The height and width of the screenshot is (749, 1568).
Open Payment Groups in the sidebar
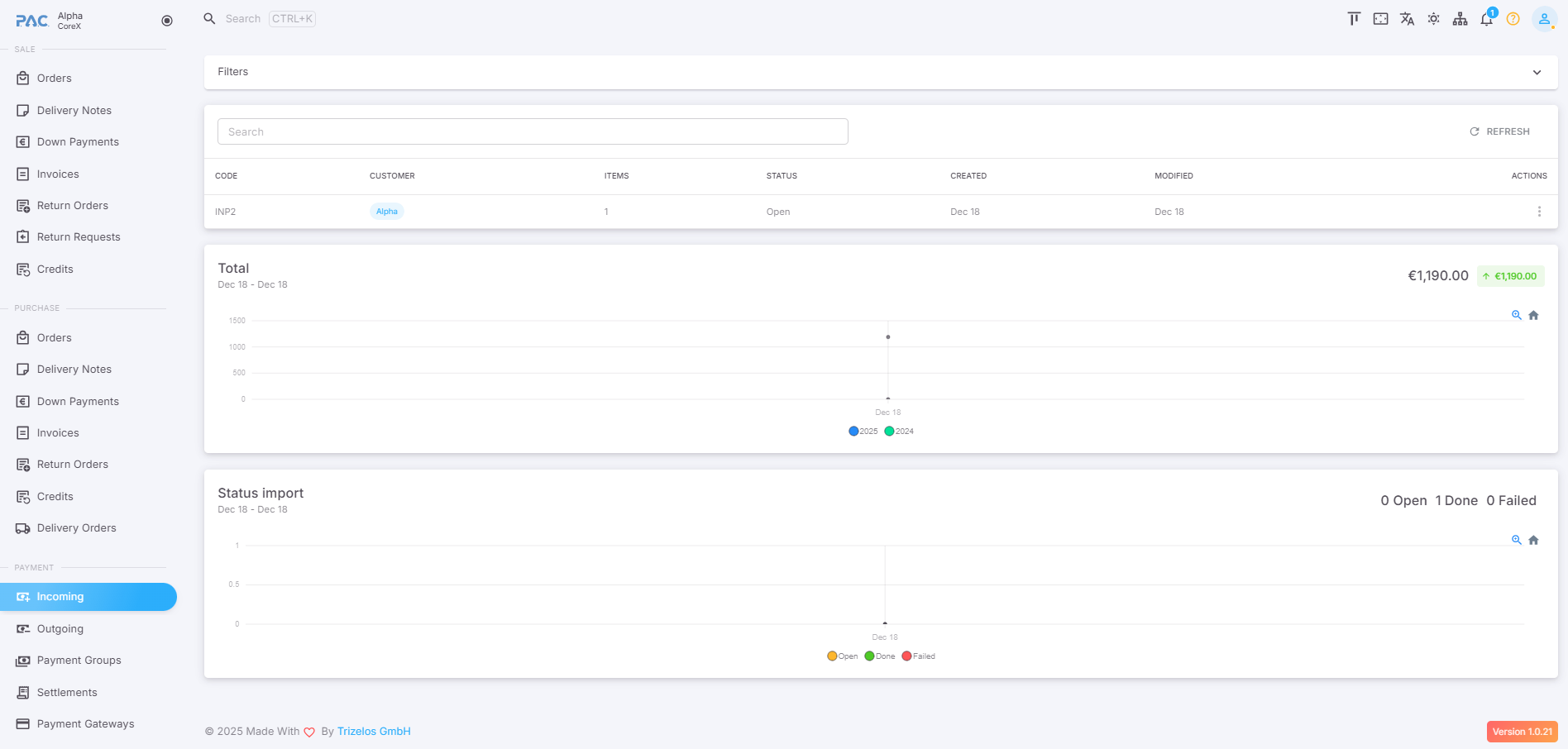click(x=79, y=661)
